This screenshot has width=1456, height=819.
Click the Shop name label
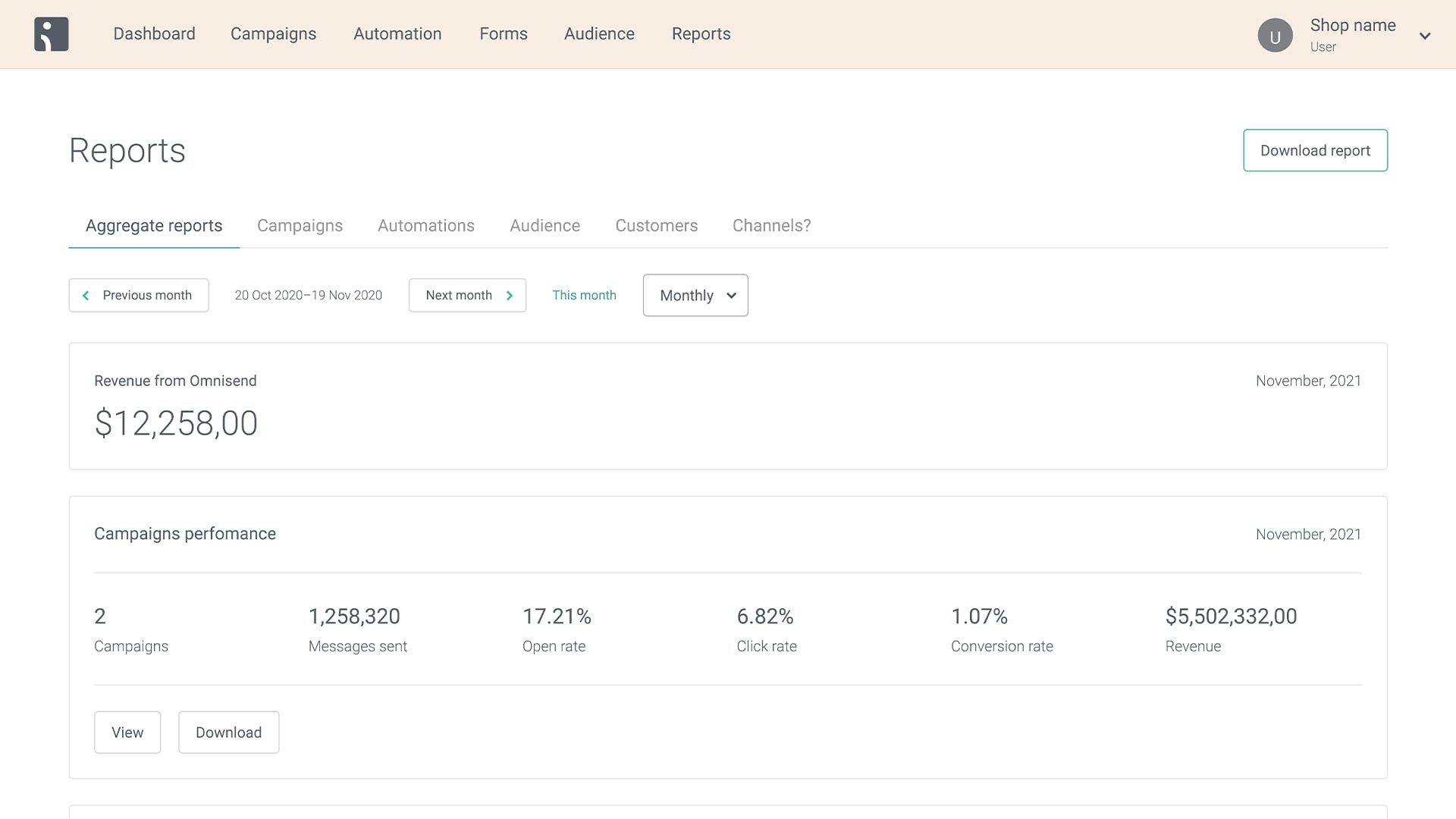click(1353, 25)
